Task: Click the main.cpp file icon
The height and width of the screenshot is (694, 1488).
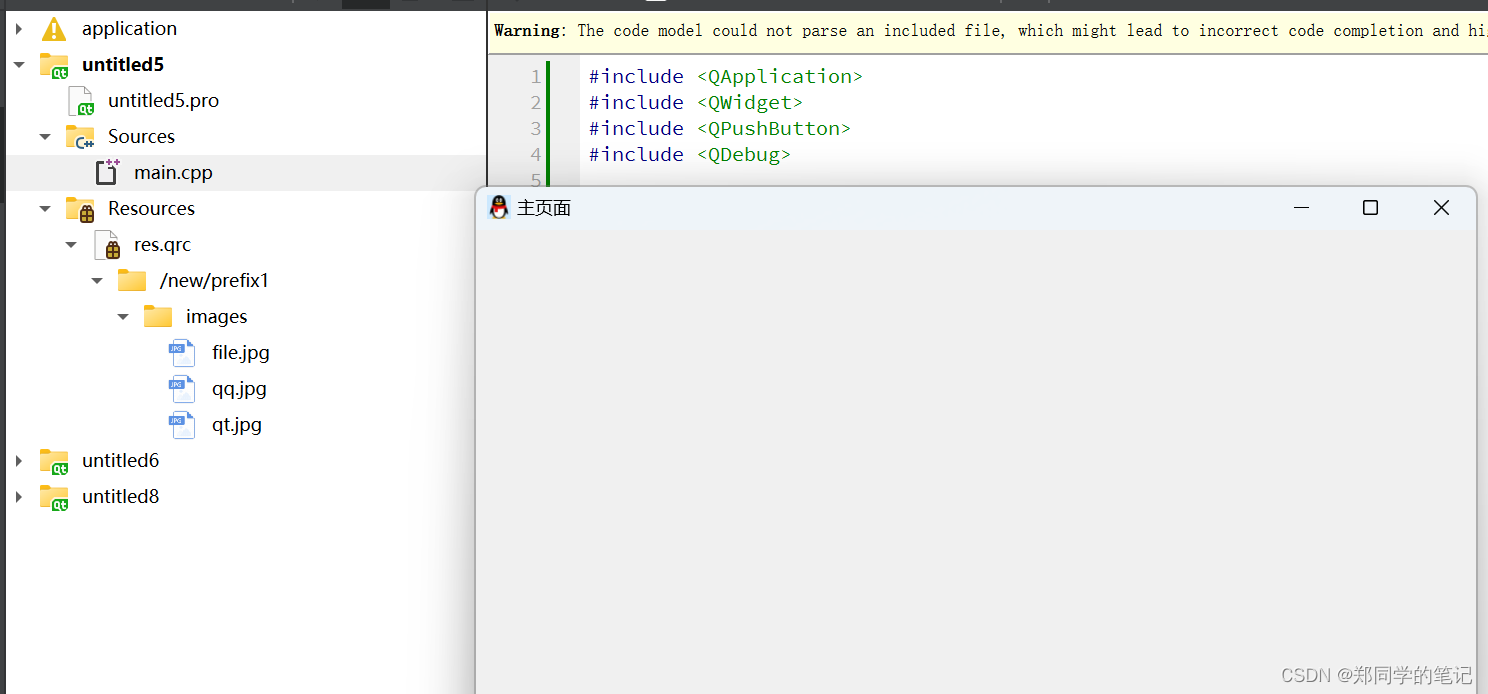Action: coord(107,172)
